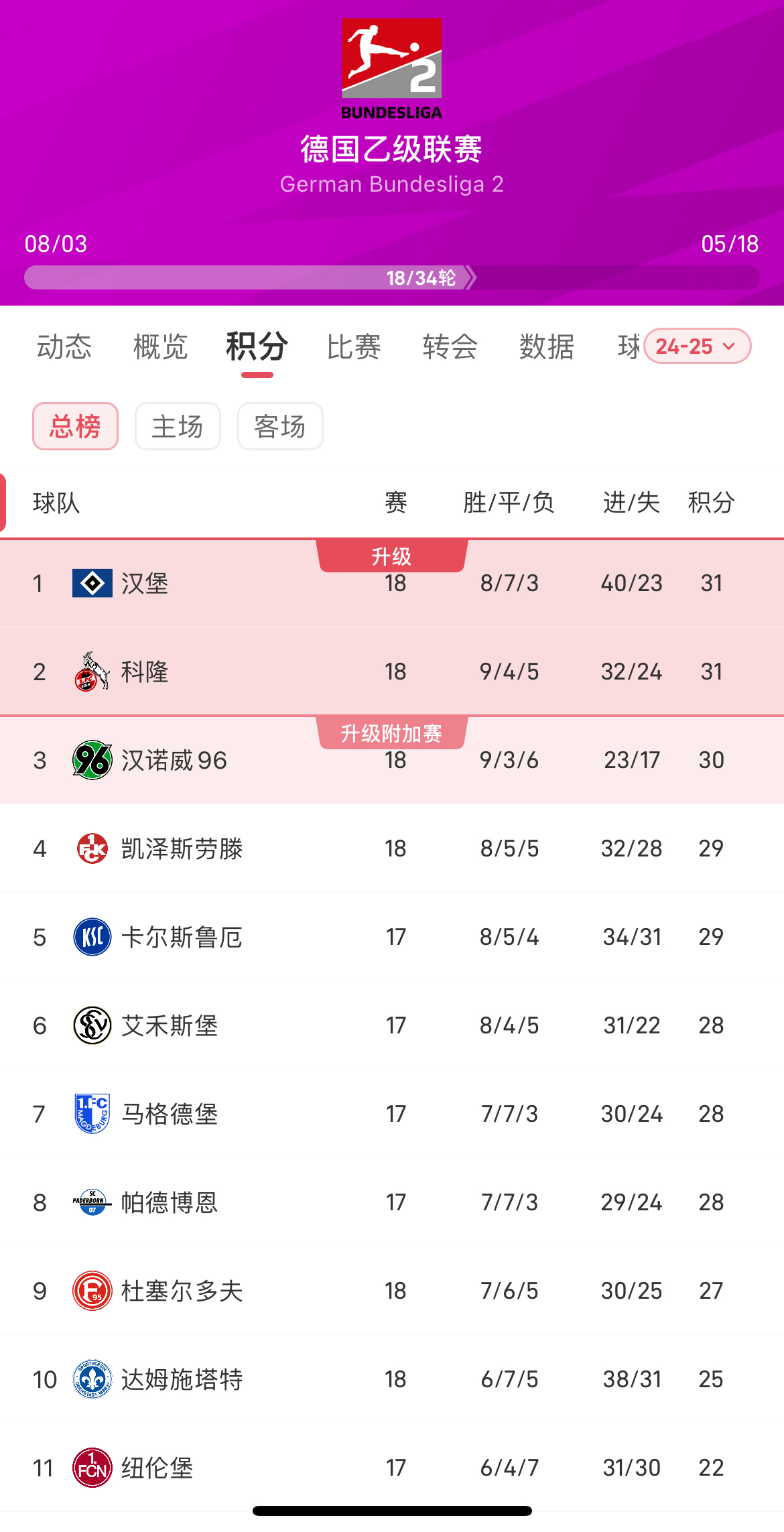Click the Magdeburg team crest
784x1532 pixels.
[x=91, y=1112]
